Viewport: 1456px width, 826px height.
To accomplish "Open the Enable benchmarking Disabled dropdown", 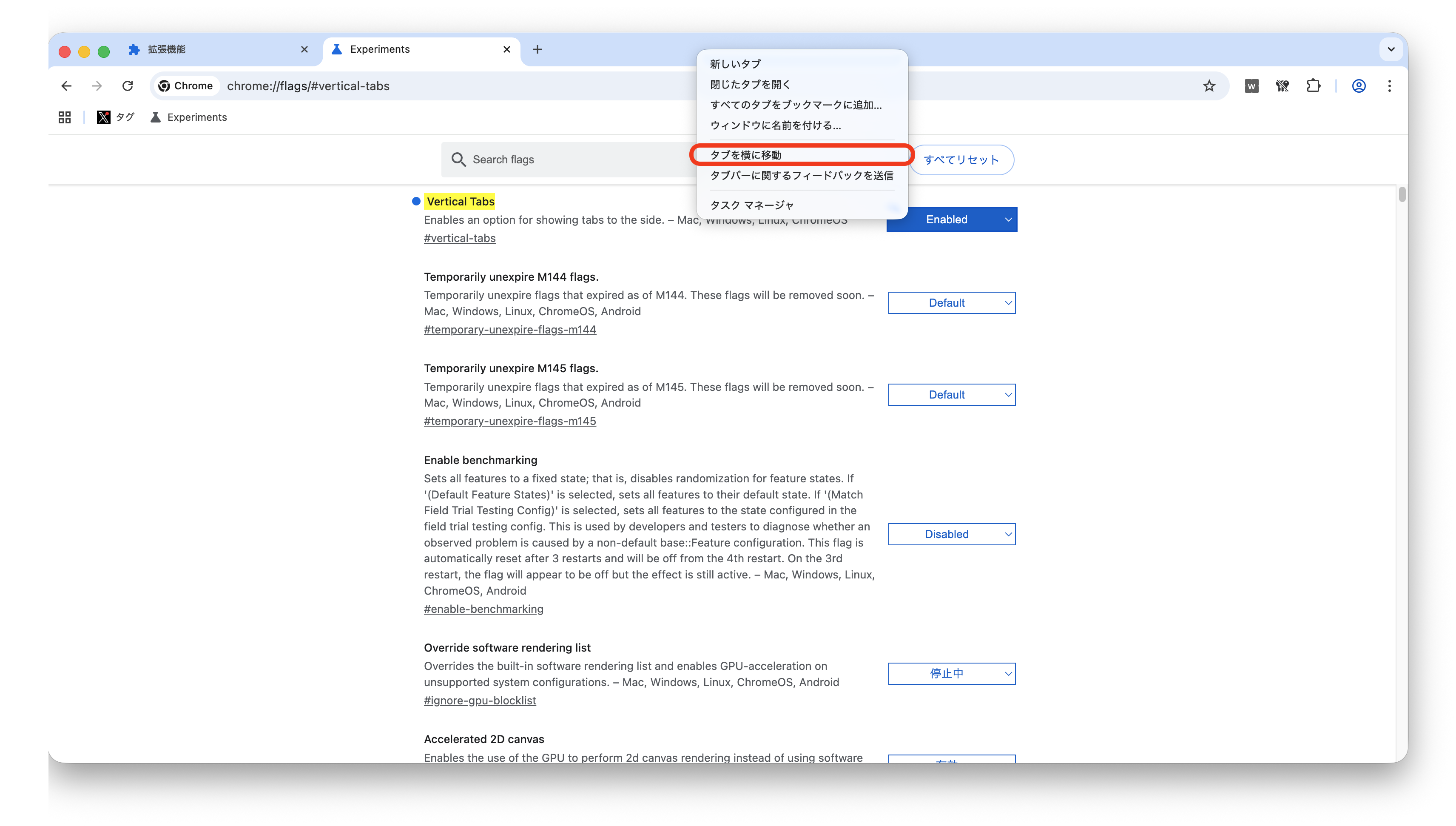I will [951, 534].
